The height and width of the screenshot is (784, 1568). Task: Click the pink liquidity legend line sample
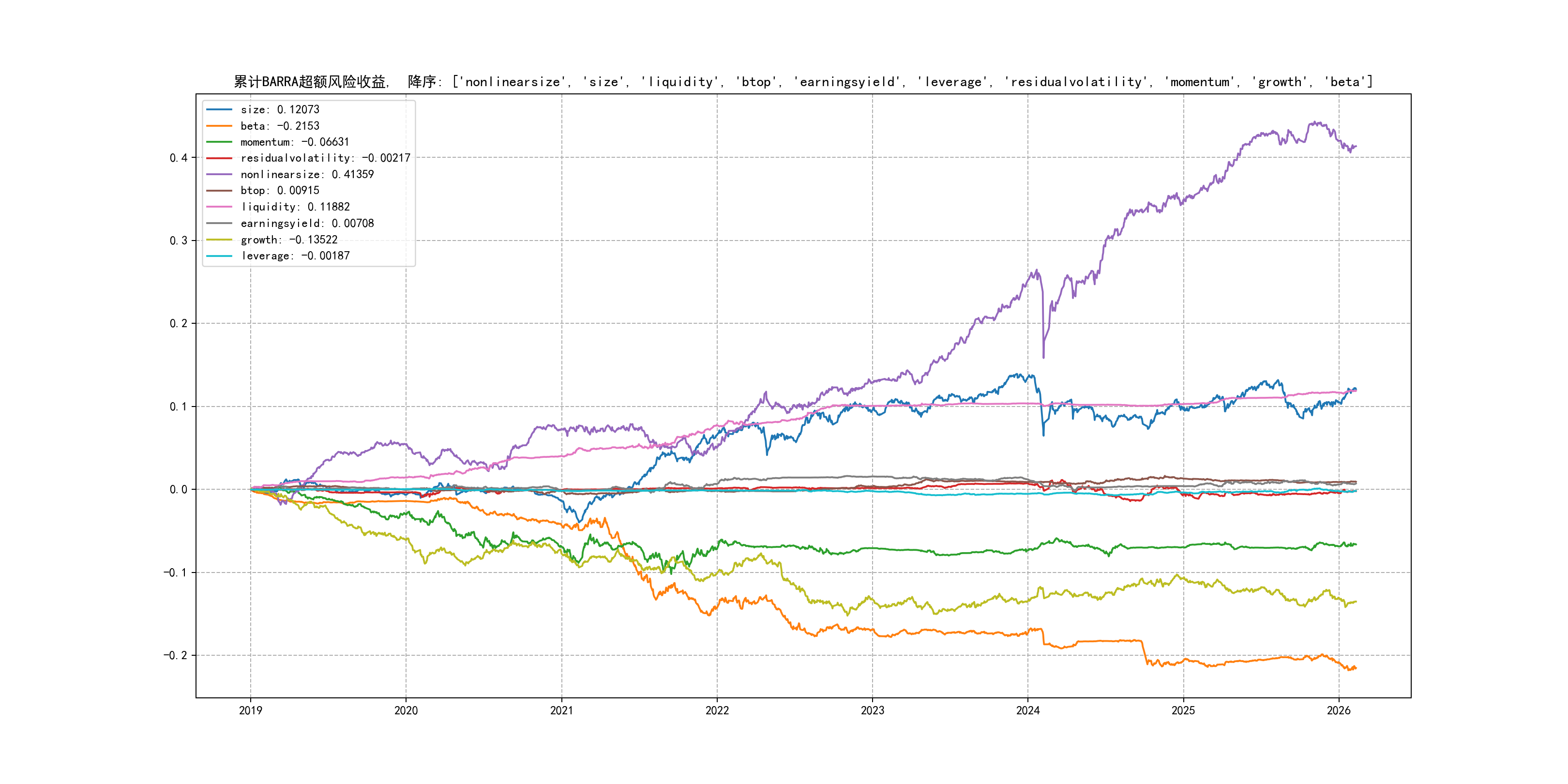(x=219, y=207)
